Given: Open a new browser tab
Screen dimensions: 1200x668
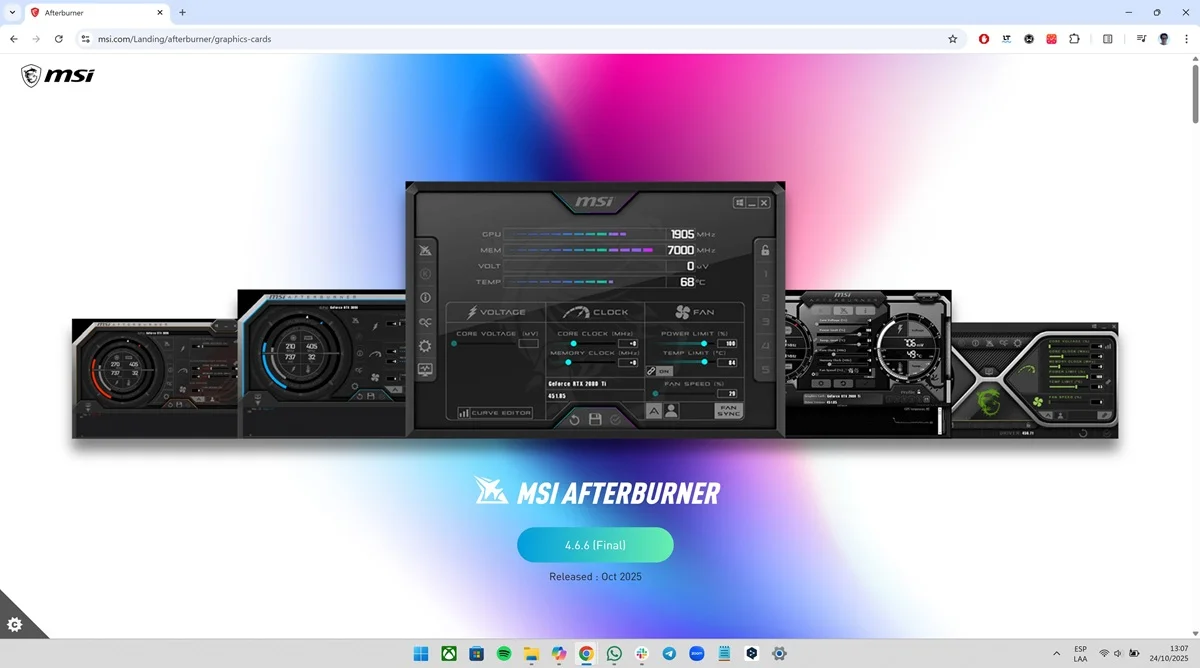Looking at the screenshot, I should [x=182, y=13].
